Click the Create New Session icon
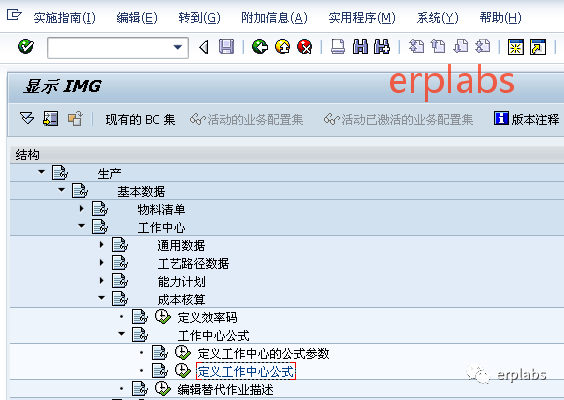The height and width of the screenshot is (400, 564). click(515, 47)
